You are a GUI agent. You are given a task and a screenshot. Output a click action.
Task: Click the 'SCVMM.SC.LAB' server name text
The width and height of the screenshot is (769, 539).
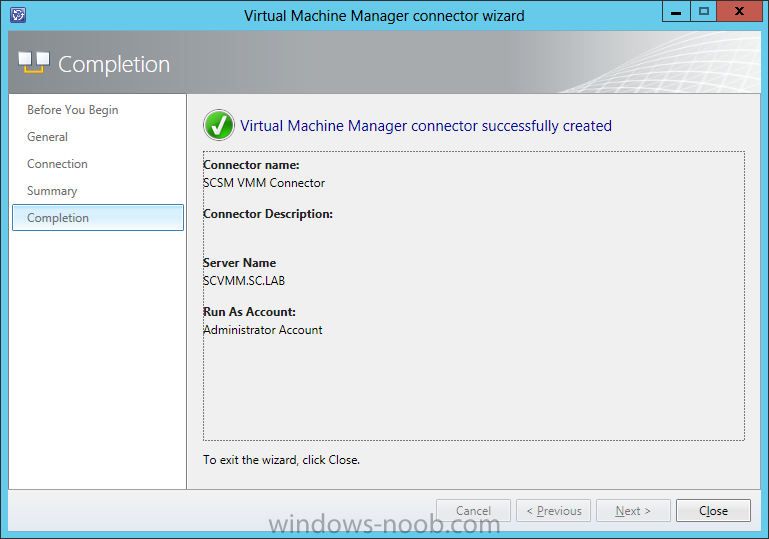click(244, 281)
